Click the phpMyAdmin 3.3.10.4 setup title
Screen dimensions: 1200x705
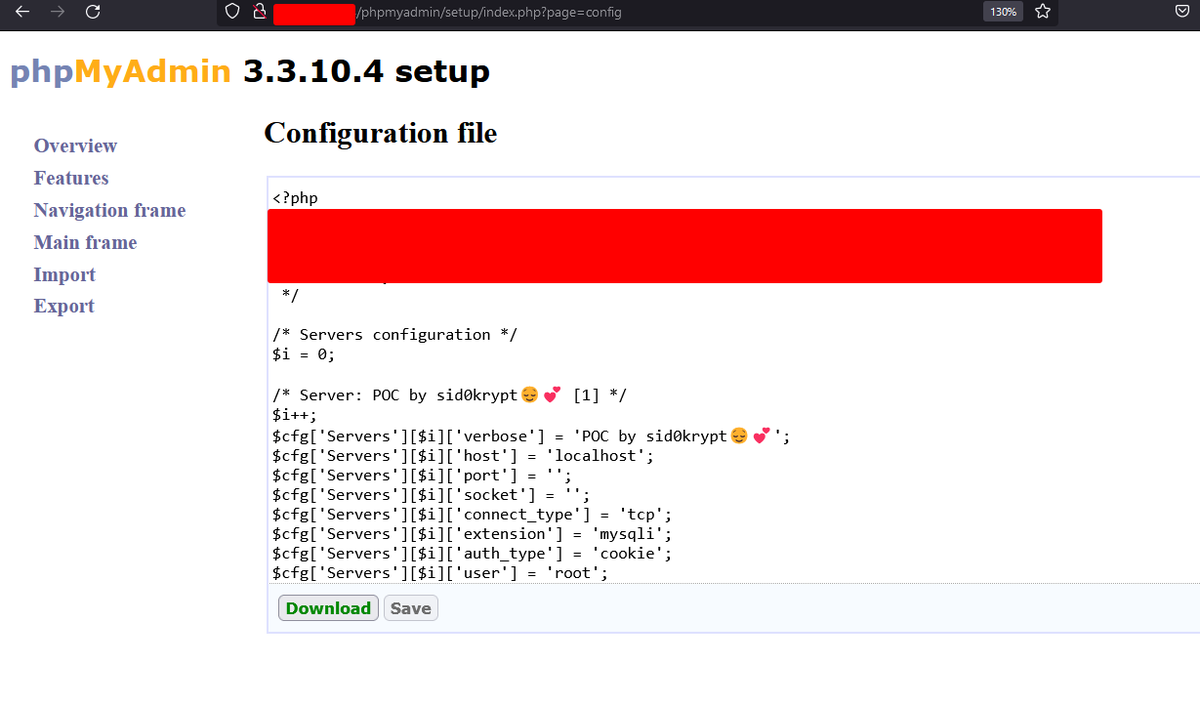pyautogui.click(x=250, y=72)
